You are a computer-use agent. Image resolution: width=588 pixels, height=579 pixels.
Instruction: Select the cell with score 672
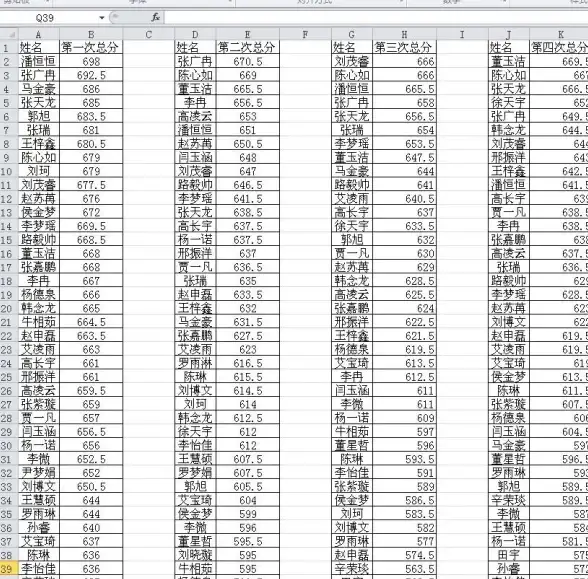tap(91, 212)
